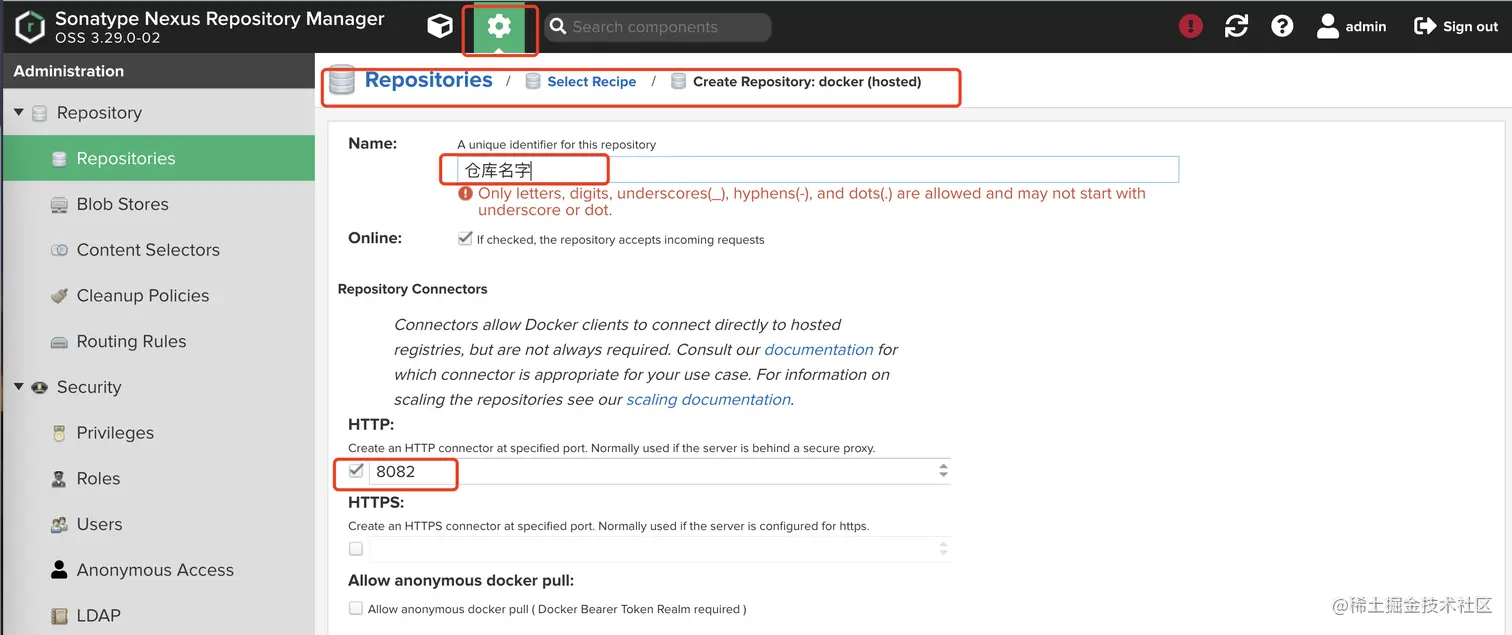
Task: Open the documentation link
Action: pyautogui.click(x=819, y=350)
